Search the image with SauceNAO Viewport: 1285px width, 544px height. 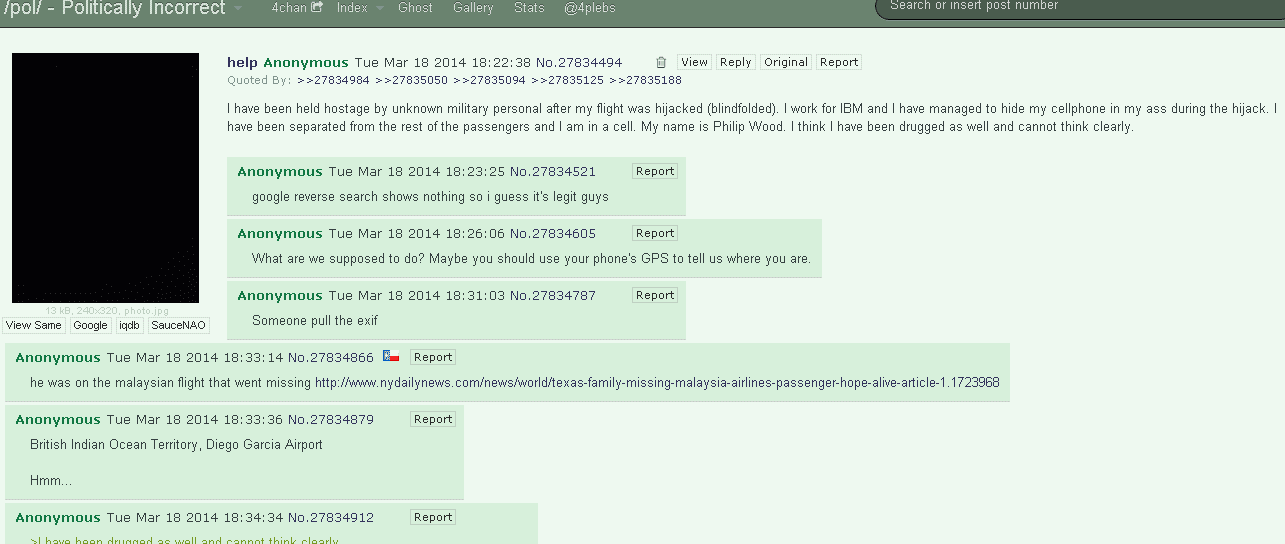[x=179, y=325]
